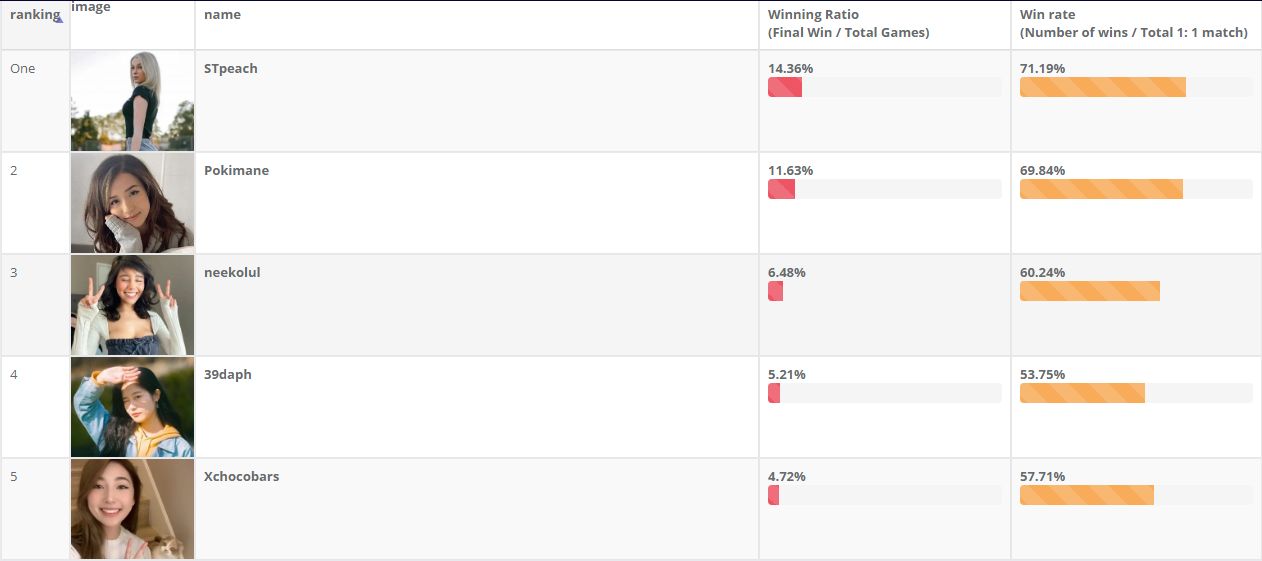Image resolution: width=1262 pixels, height=561 pixels.
Task: Click the red 14.36% winning ratio bar
Action: [x=785, y=87]
